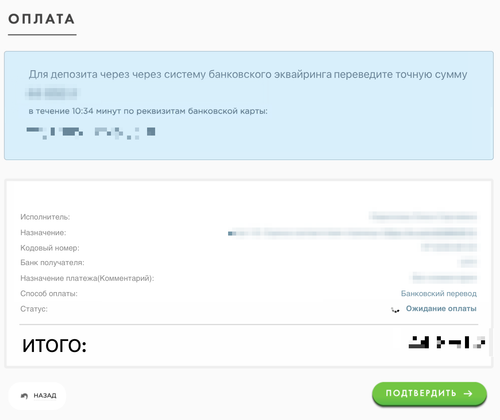Click the Назначение: label
Viewport: 500px width, 420px height.
43,233
